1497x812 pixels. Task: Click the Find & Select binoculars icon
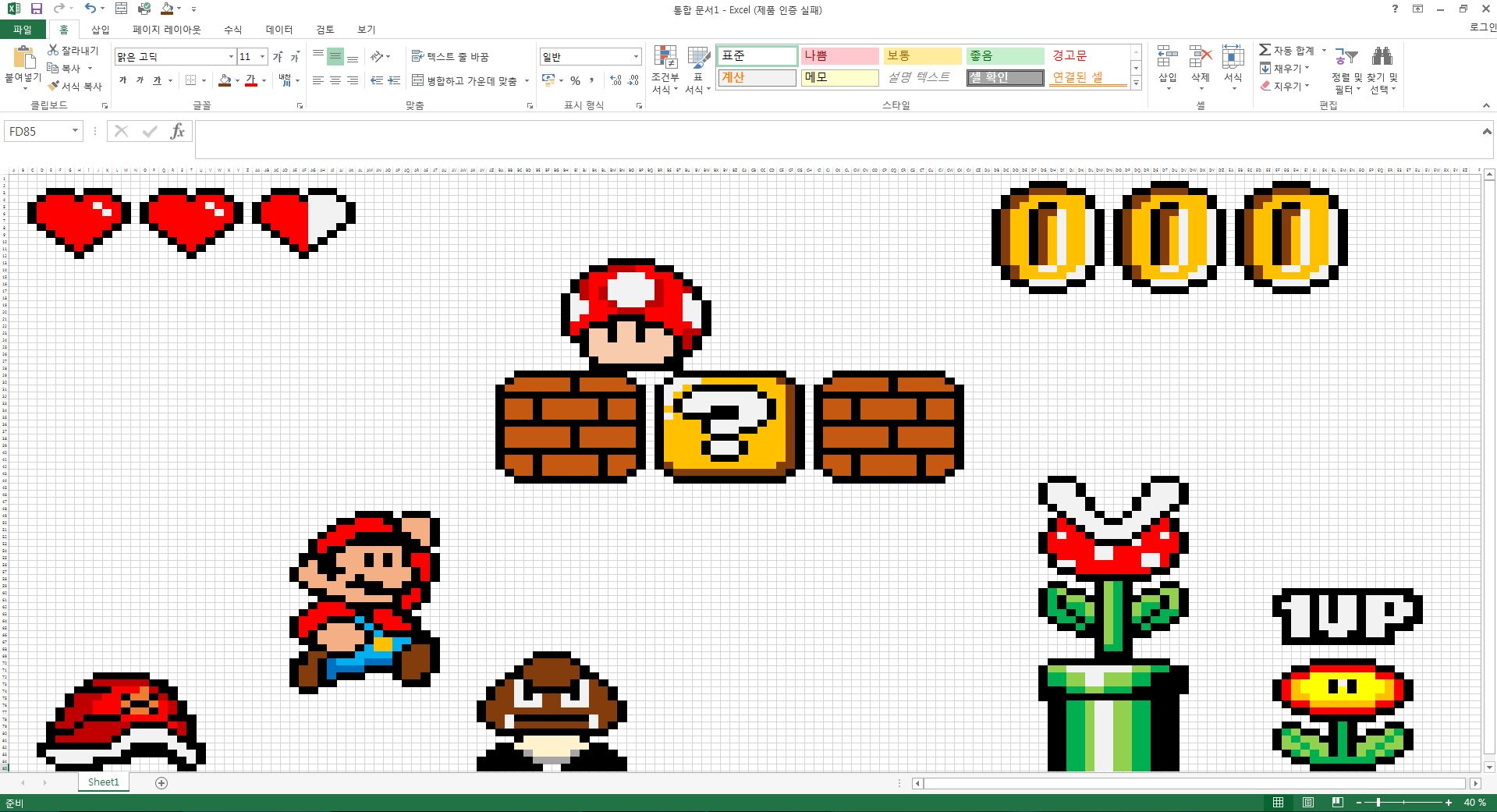(x=1382, y=58)
